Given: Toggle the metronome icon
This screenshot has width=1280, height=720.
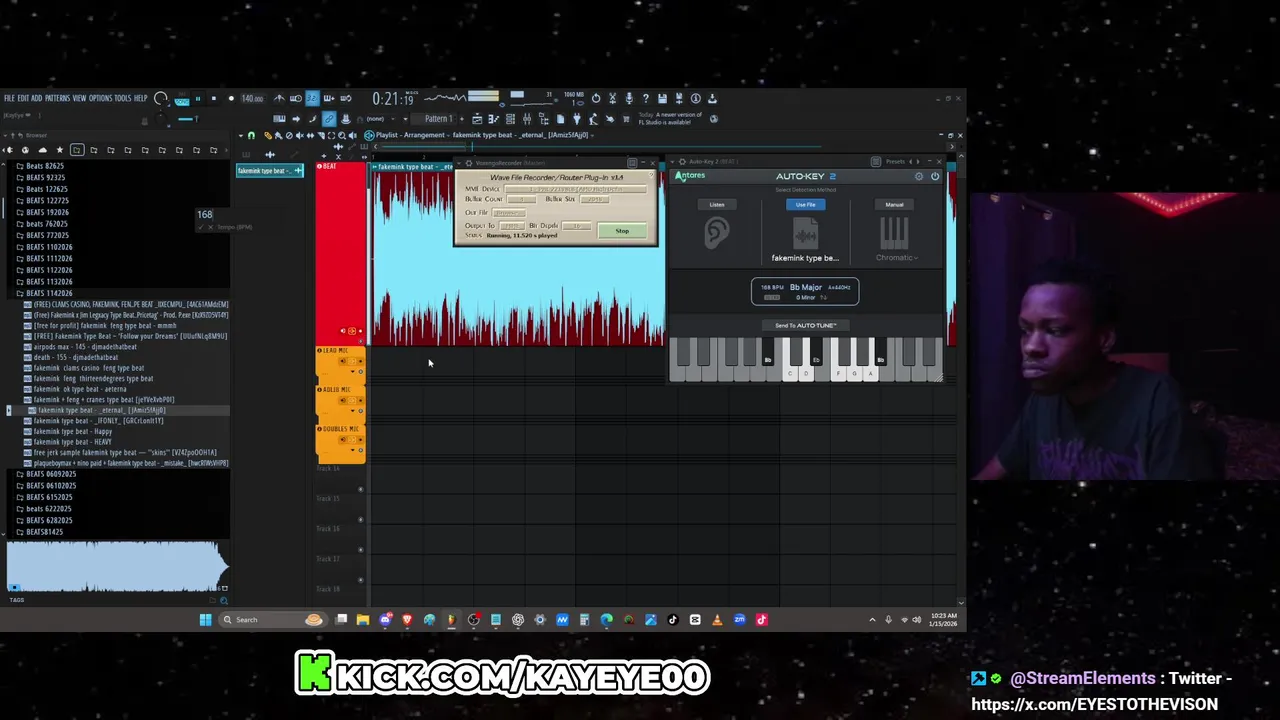Looking at the screenshot, I should [279, 98].
